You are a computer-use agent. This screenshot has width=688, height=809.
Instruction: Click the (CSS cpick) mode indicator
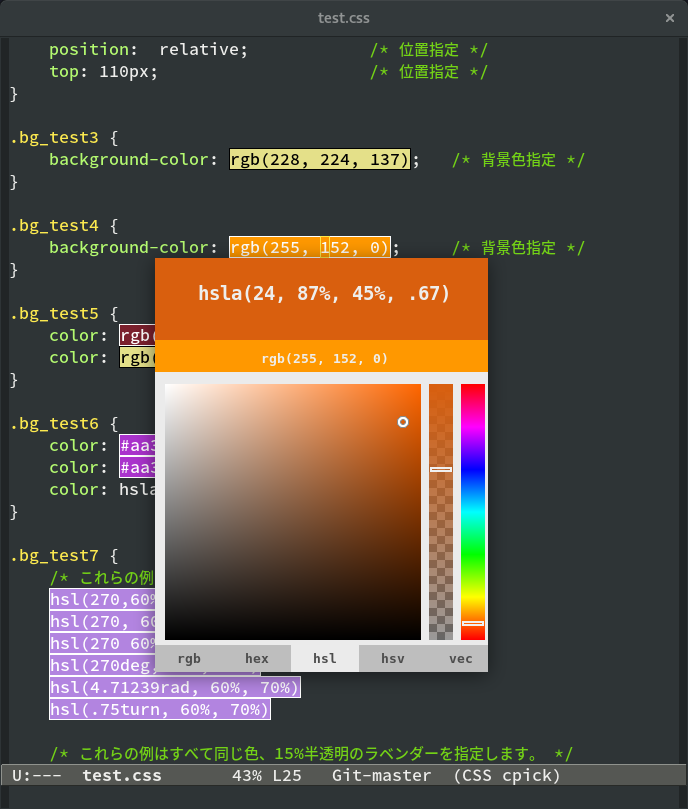[507, 775]
